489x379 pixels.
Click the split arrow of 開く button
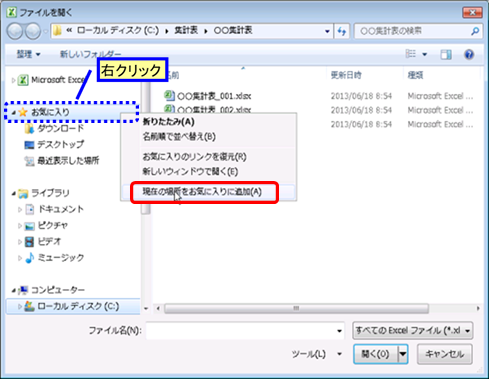[x=403, y=354]
